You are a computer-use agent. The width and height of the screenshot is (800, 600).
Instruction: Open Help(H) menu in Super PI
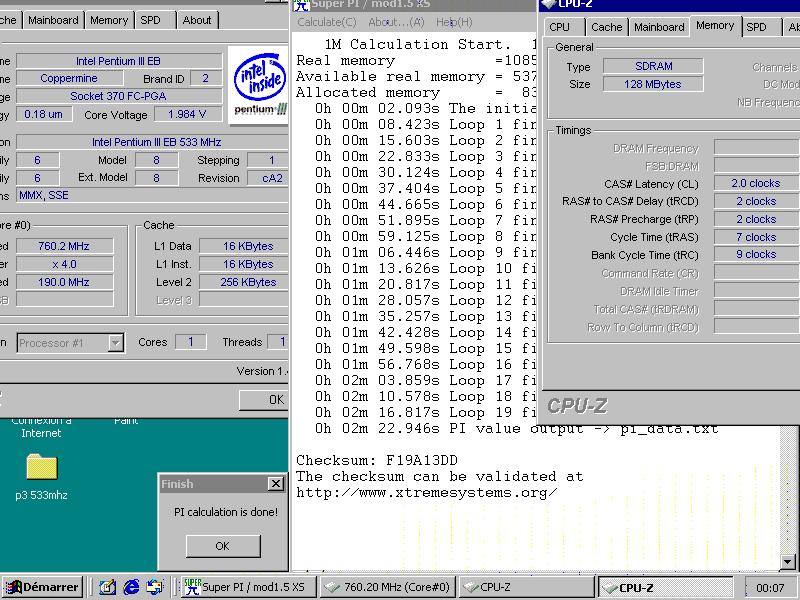point(454,22)
